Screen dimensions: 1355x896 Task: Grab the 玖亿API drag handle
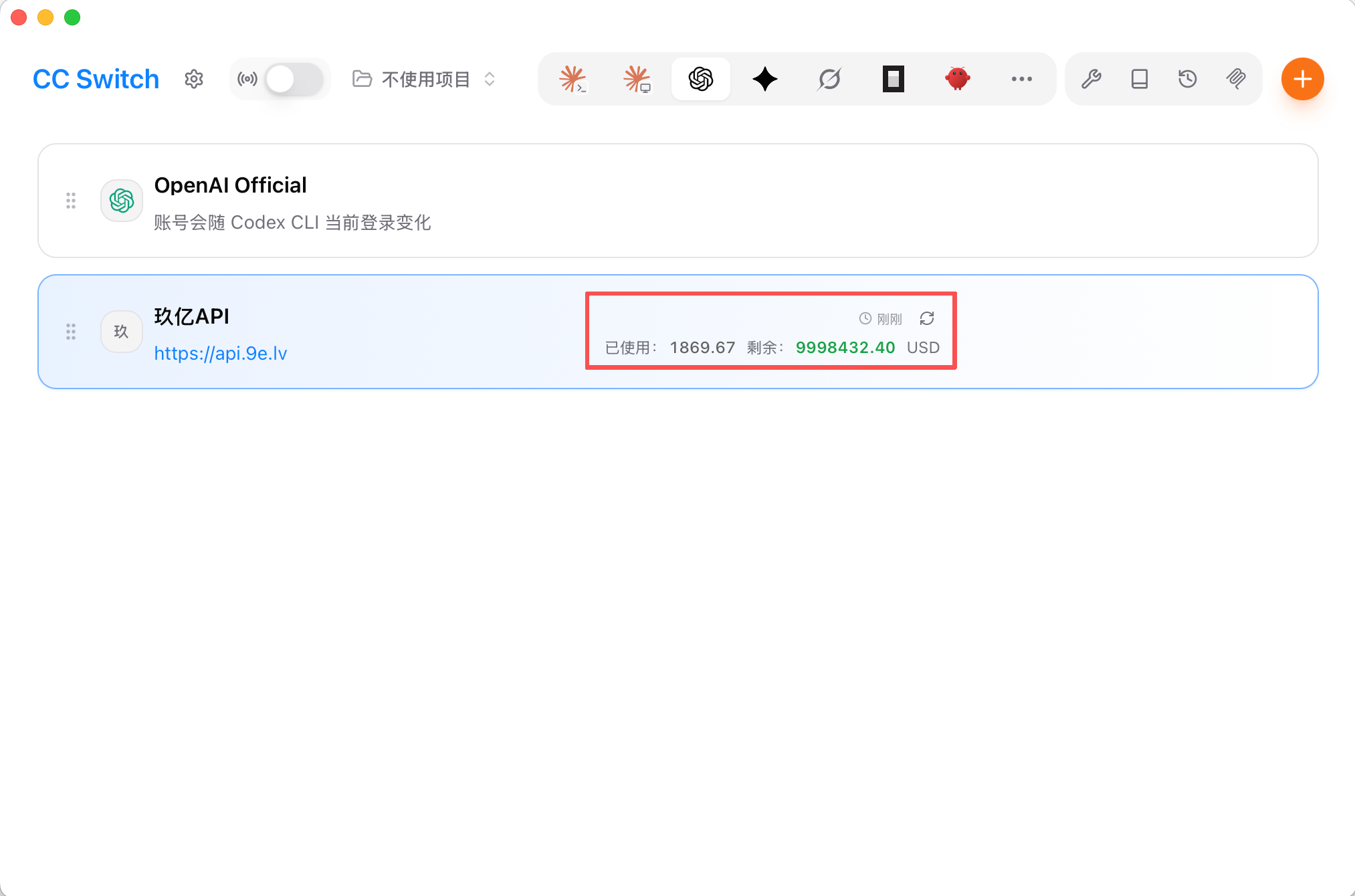click(x=71, y=332)
